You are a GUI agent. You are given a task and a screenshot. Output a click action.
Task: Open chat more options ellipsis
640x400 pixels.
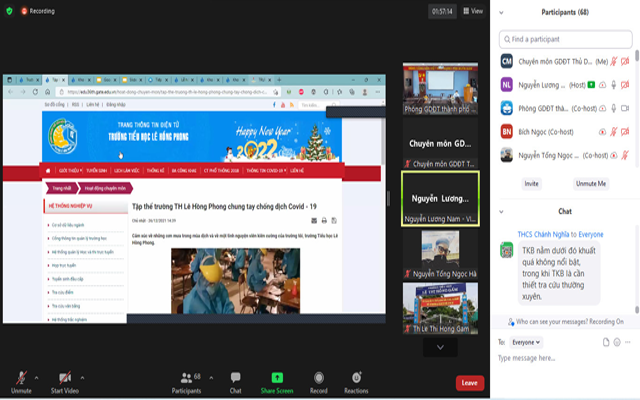(628, 342)
